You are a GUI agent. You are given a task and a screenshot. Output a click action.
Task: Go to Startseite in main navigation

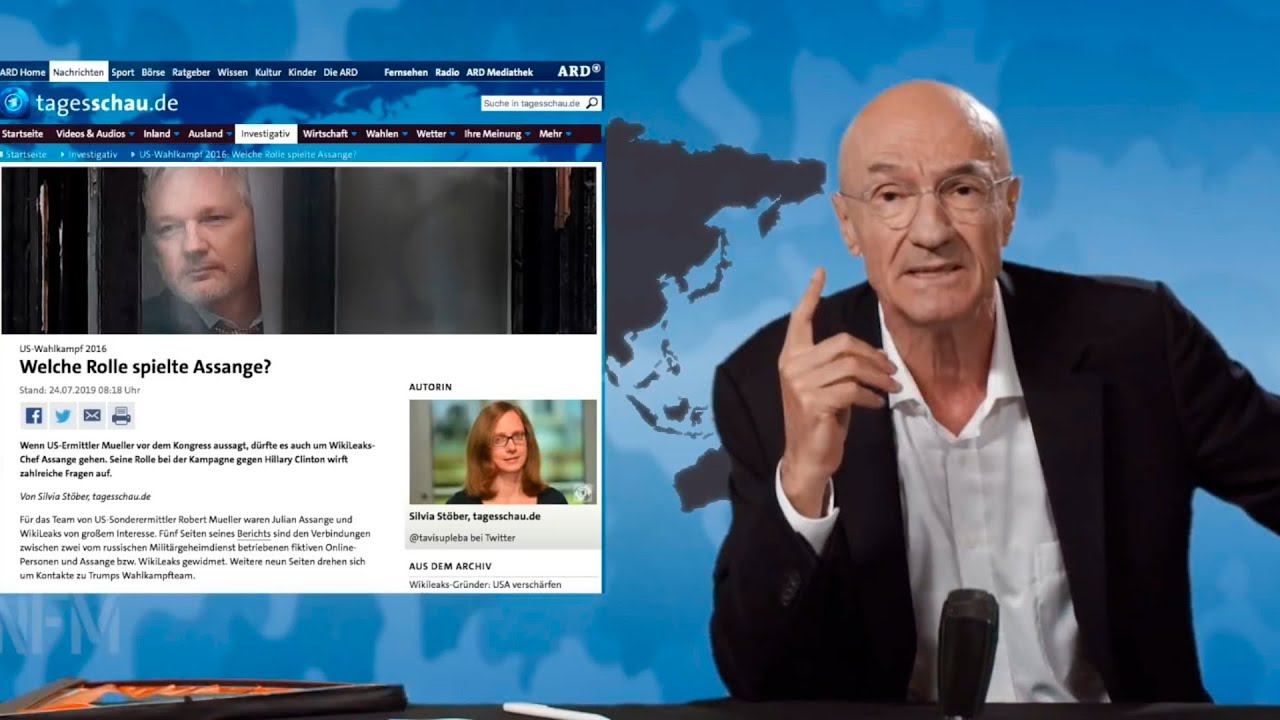pyautogui.click(x=22, y=134)
